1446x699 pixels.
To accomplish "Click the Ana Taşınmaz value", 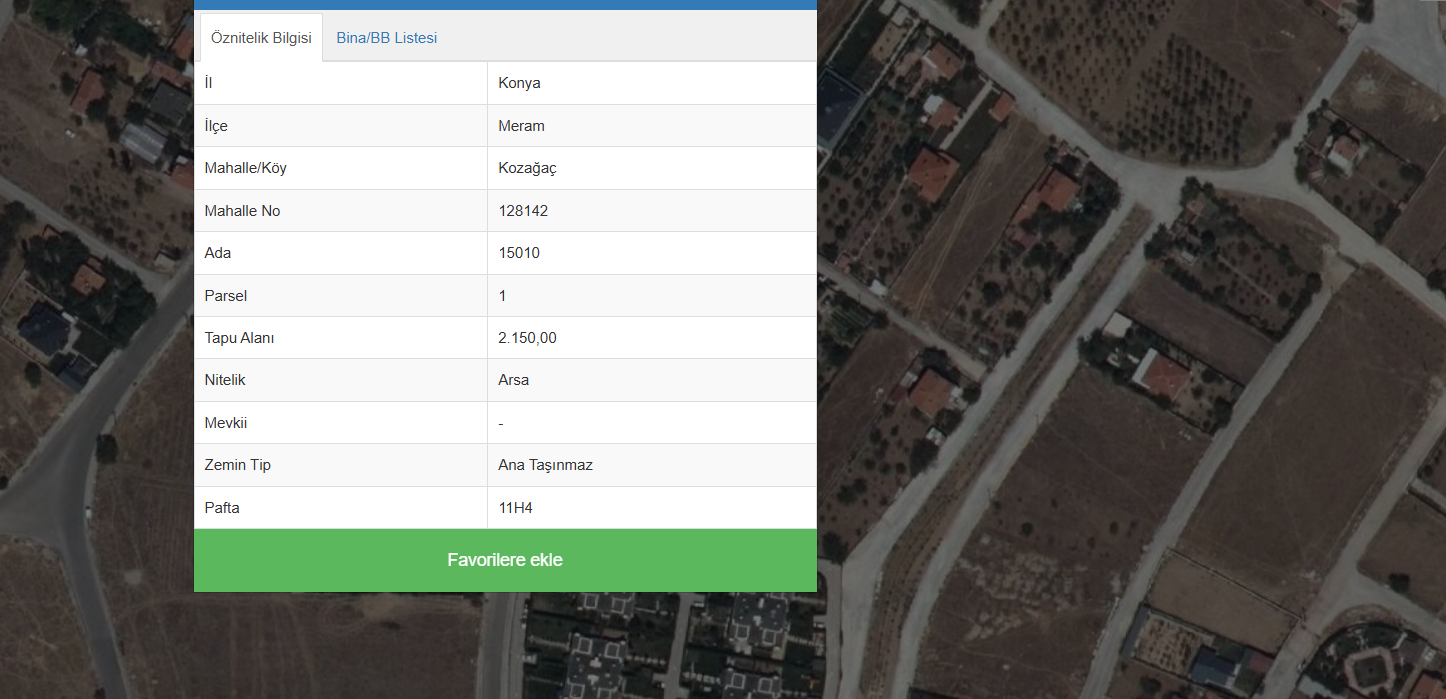I will pos(545,465).
